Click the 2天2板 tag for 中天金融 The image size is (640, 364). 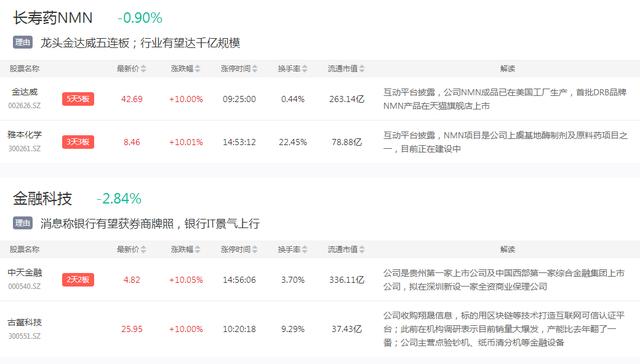point(78,280)
